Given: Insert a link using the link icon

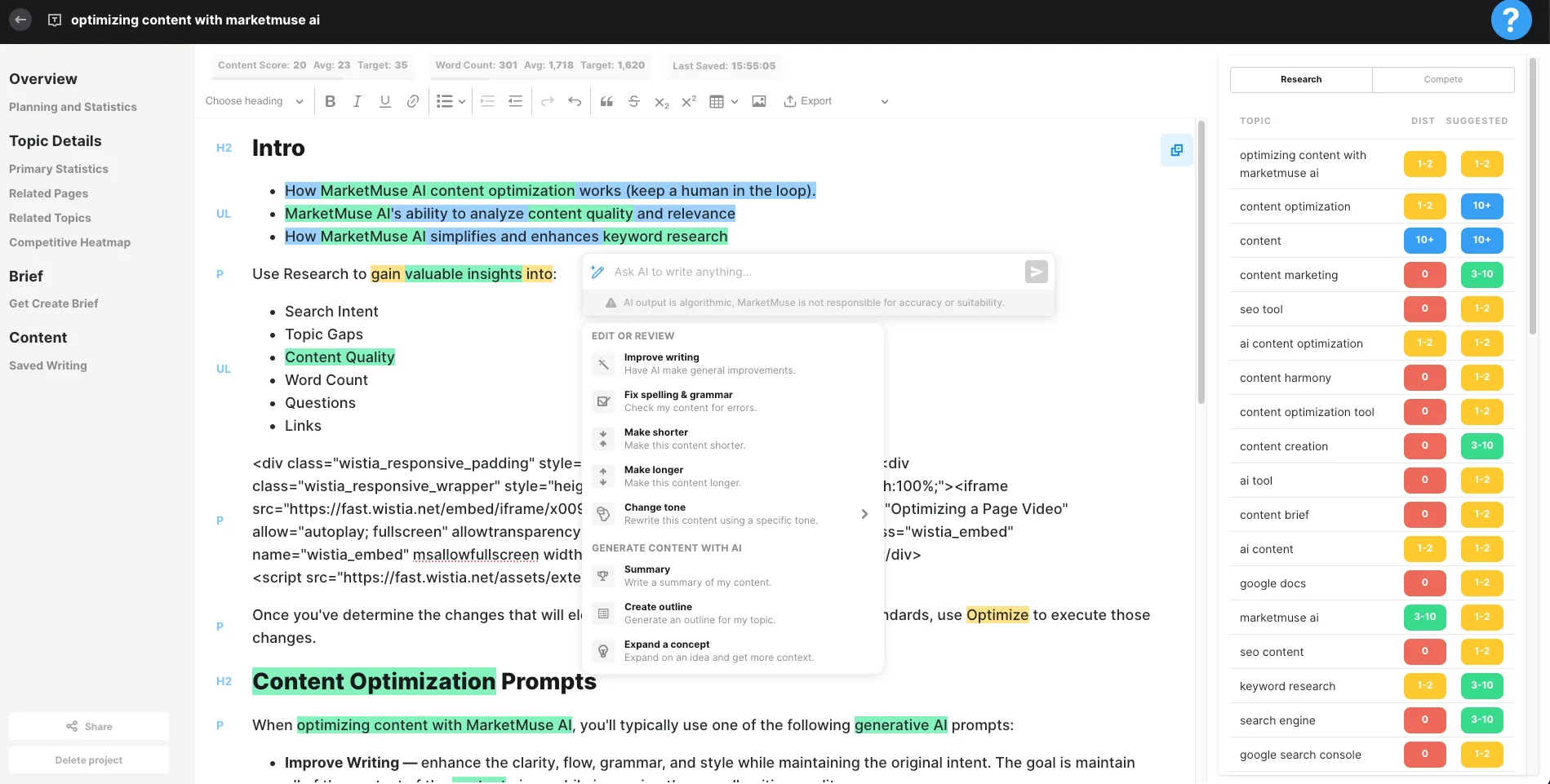Looking at the screenshot, I should coord(413,101).
